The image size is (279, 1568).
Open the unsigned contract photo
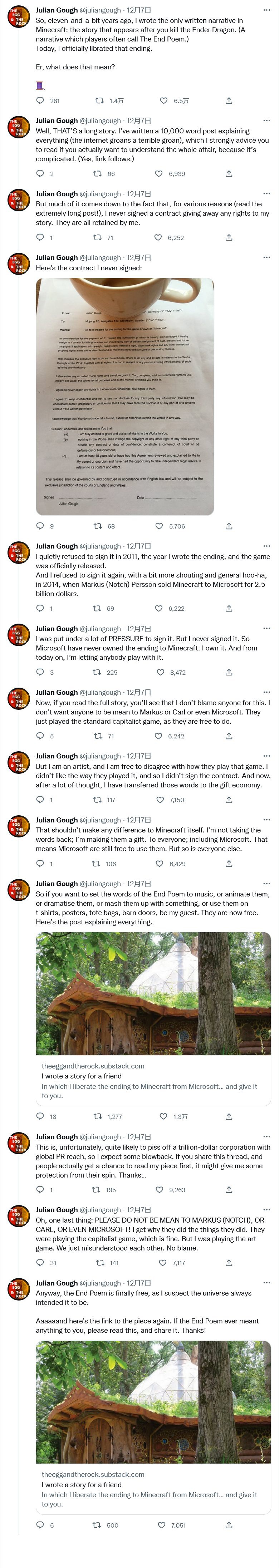pyautogui.click(x=125, y=396)
